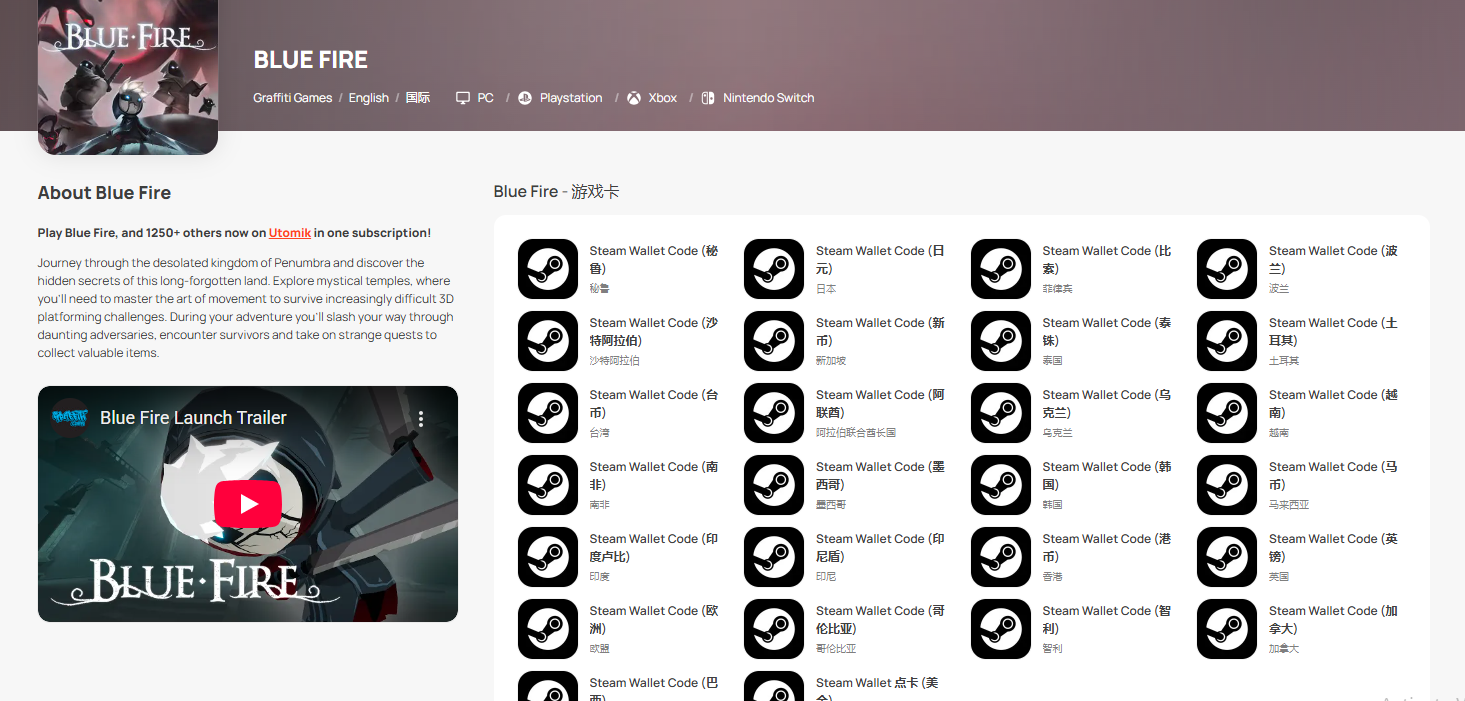Play the Blue Fire Launch Trailer

click(x=247, y=504)
